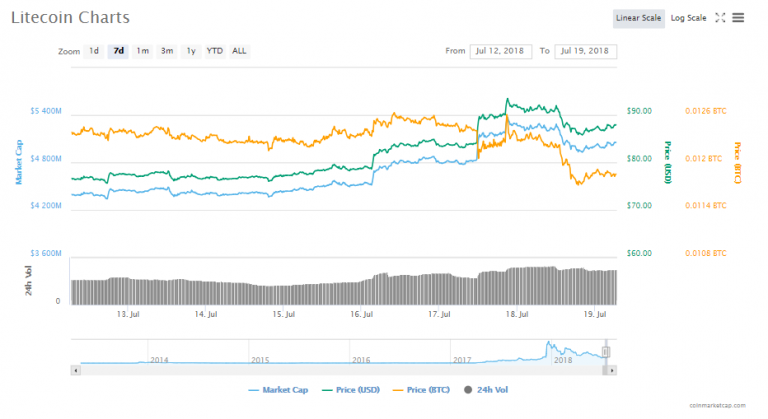Click 2014 in the navigator timeline

point(159,360)
